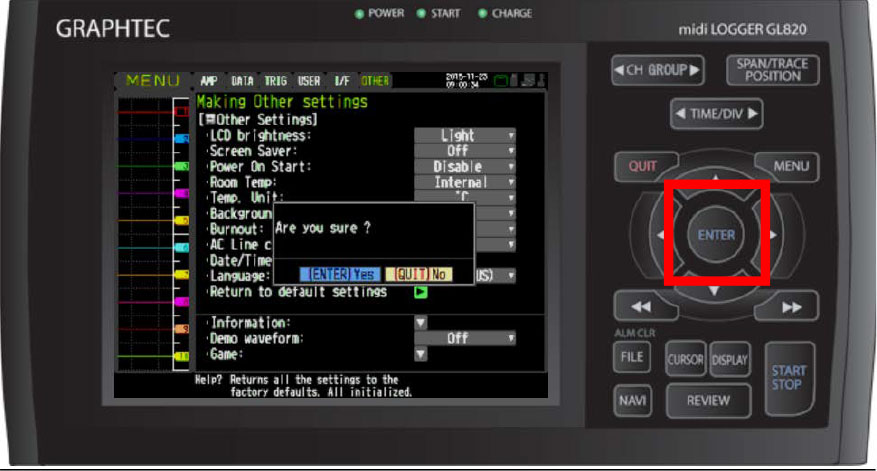Open the Language dropdown

[496, 276]
